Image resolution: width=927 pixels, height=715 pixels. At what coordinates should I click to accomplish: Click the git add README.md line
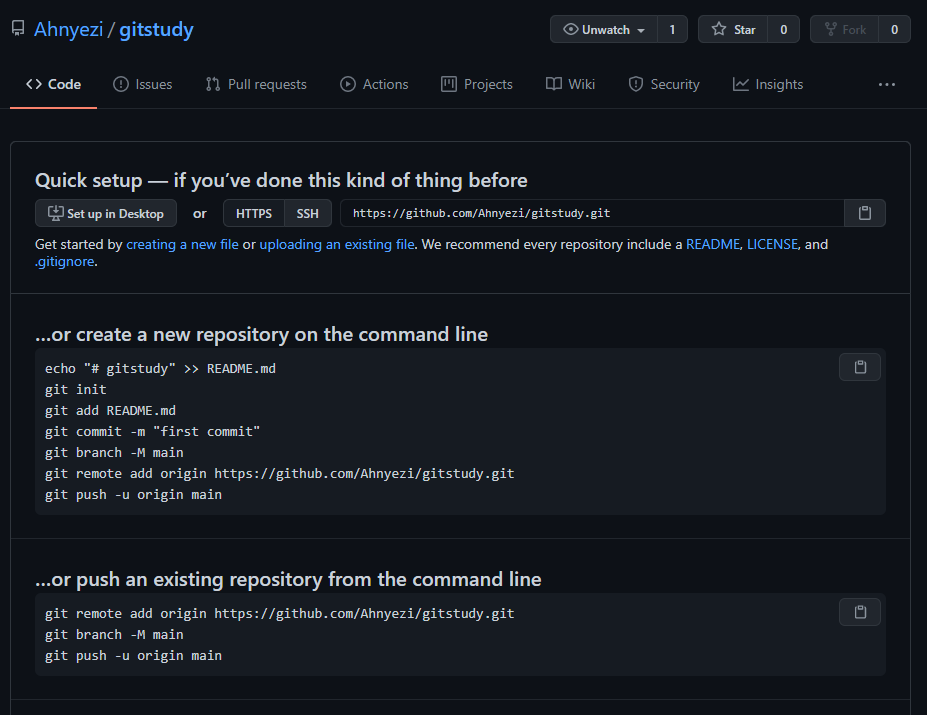tap(111, 410)
